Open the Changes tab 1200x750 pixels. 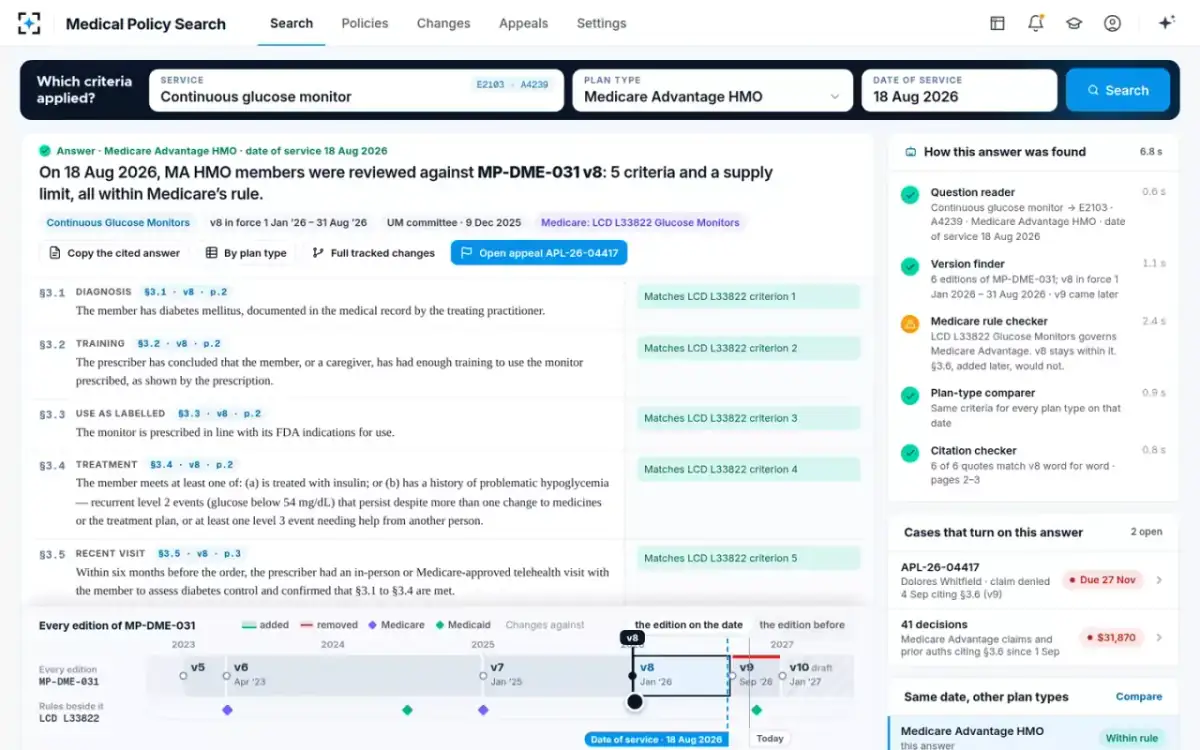click(443, 23)
